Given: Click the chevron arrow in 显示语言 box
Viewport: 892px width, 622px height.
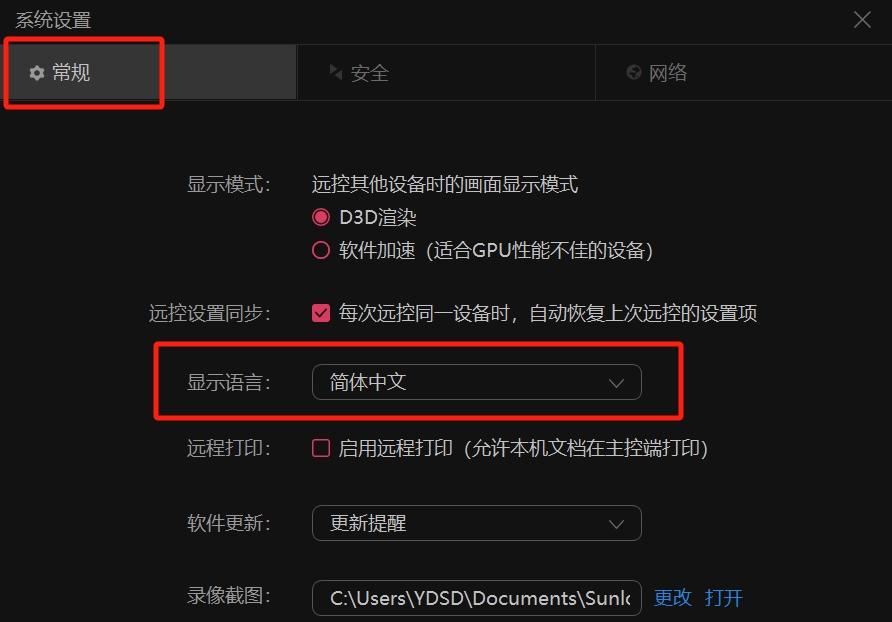Looking at the screenshot, I should (617, 383).
